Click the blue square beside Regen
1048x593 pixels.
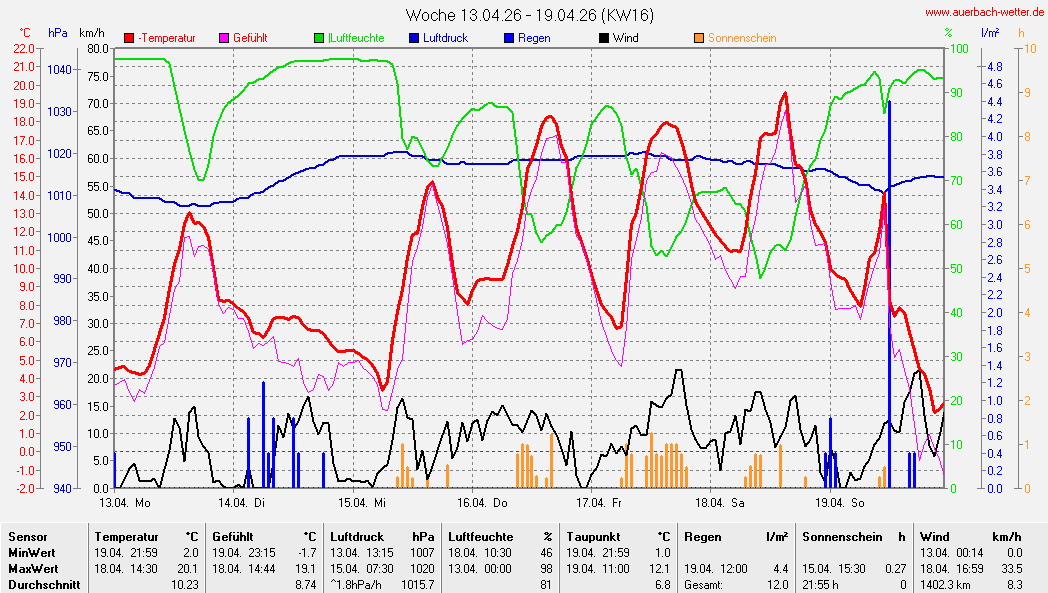pyautogui.click(x=509, y=38)
